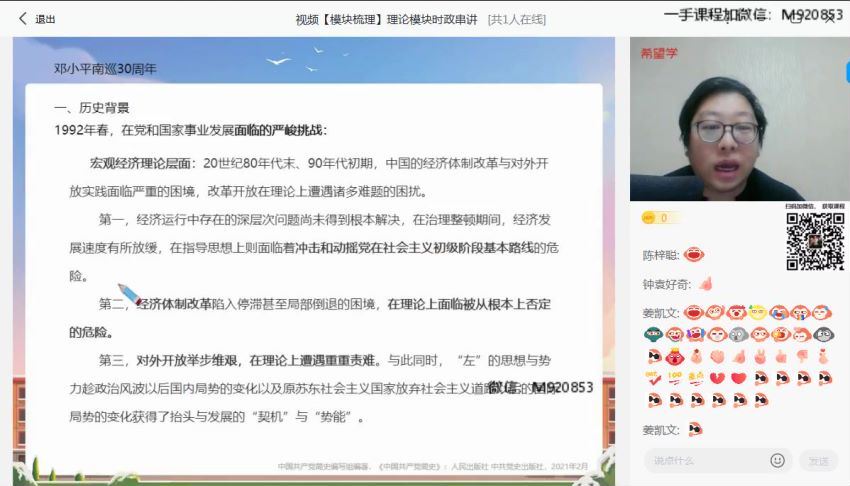
Task: Click the username 钟袁好奇 in chat
Action: 667,285
